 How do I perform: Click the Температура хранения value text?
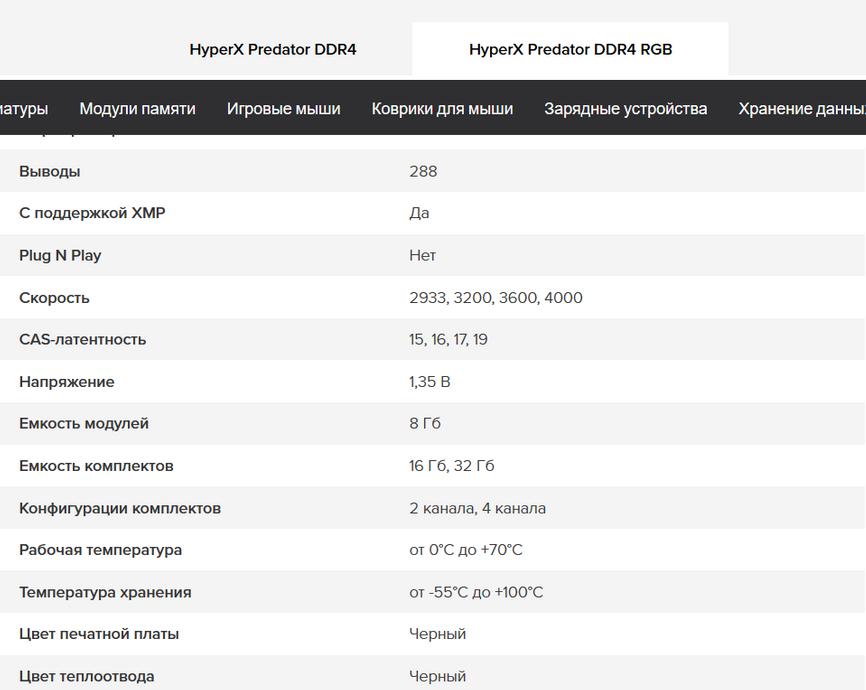point(476,592)
